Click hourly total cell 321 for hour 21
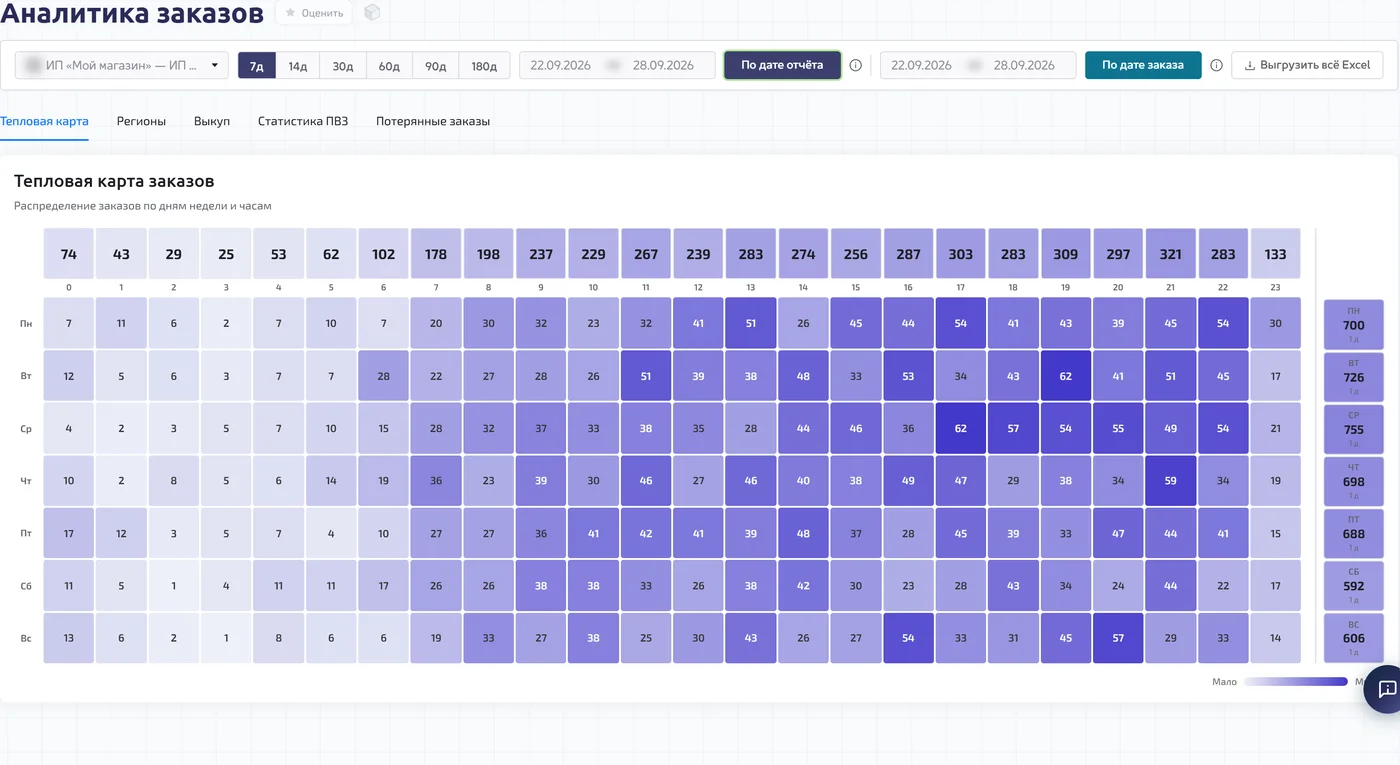 click(x=1171, y=254)
